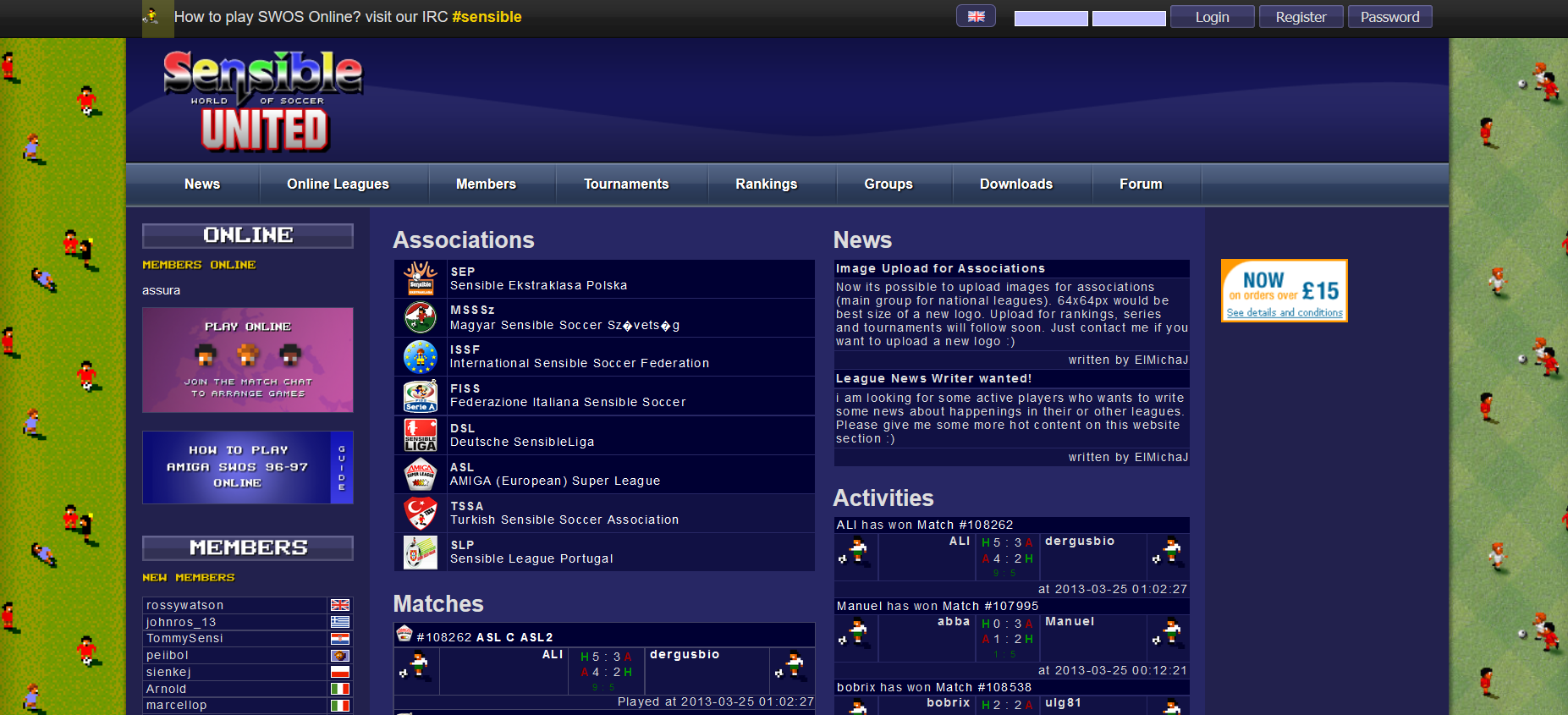The image size is (1568, 715).
Task: Open the SEP association logo icon
Action: 421,278
